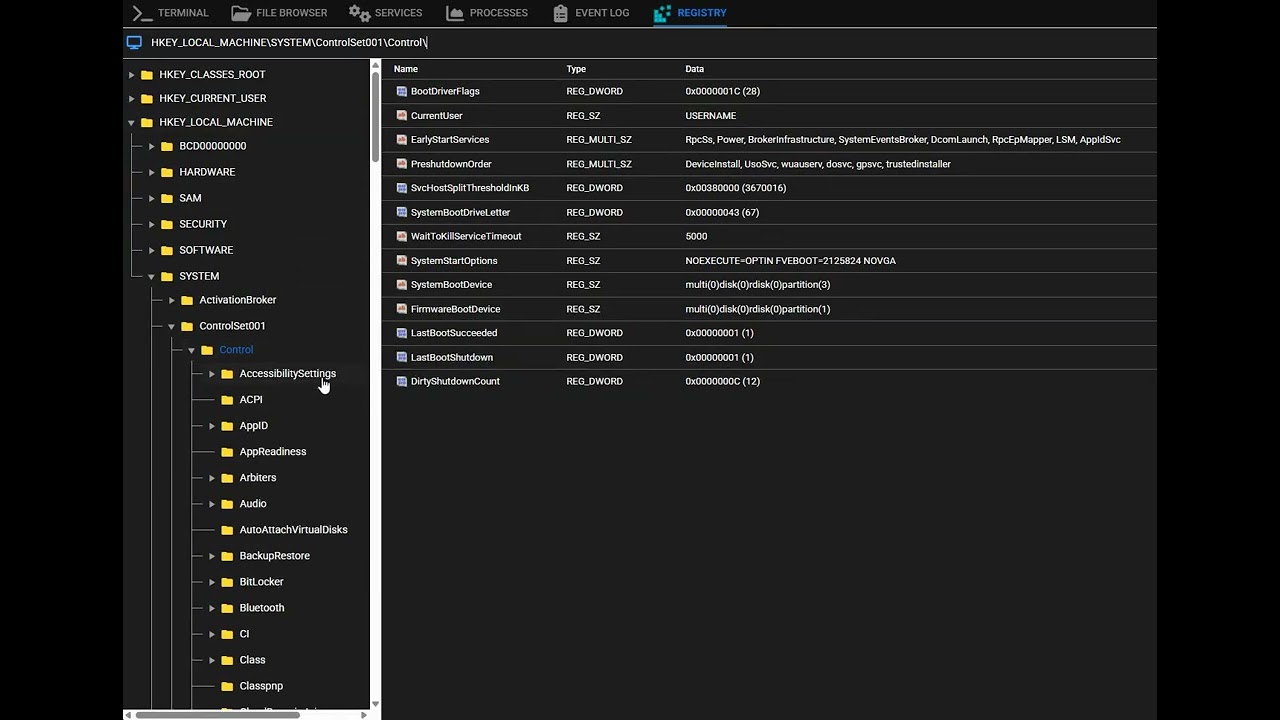Switch to the File Browser tab
Image resolution: width=1280 pixels, height=720 pixels.
point(279,13)
